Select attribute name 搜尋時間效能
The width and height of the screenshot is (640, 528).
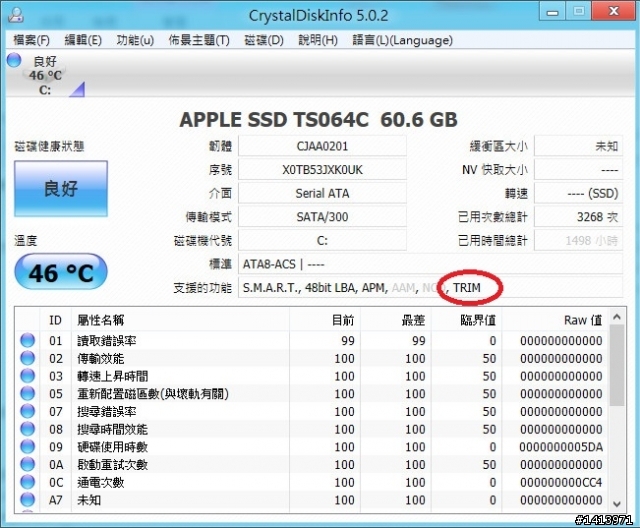(x=113, y=429)
